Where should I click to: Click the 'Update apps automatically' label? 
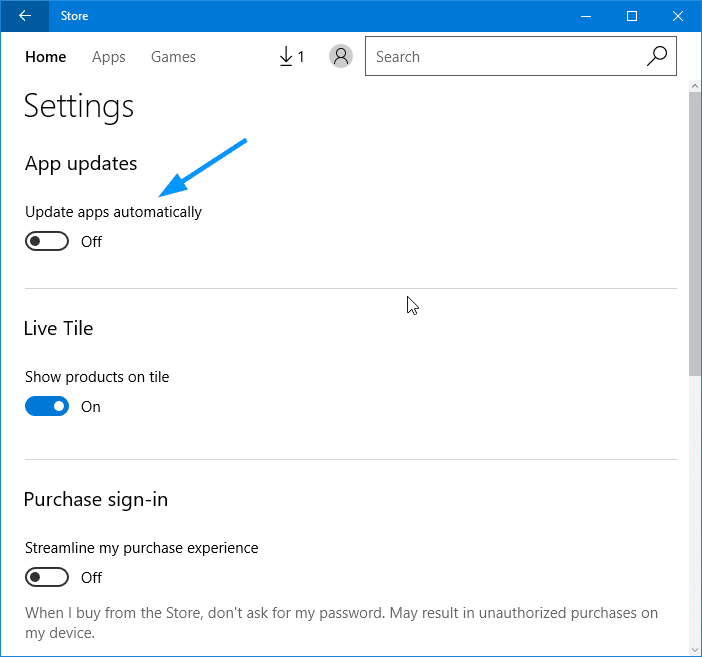(113, 212)
